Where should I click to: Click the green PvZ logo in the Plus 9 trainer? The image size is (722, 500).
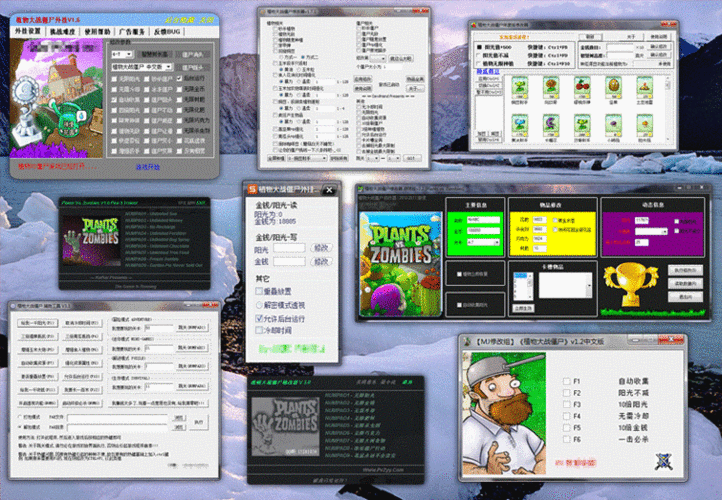[91, 241]
